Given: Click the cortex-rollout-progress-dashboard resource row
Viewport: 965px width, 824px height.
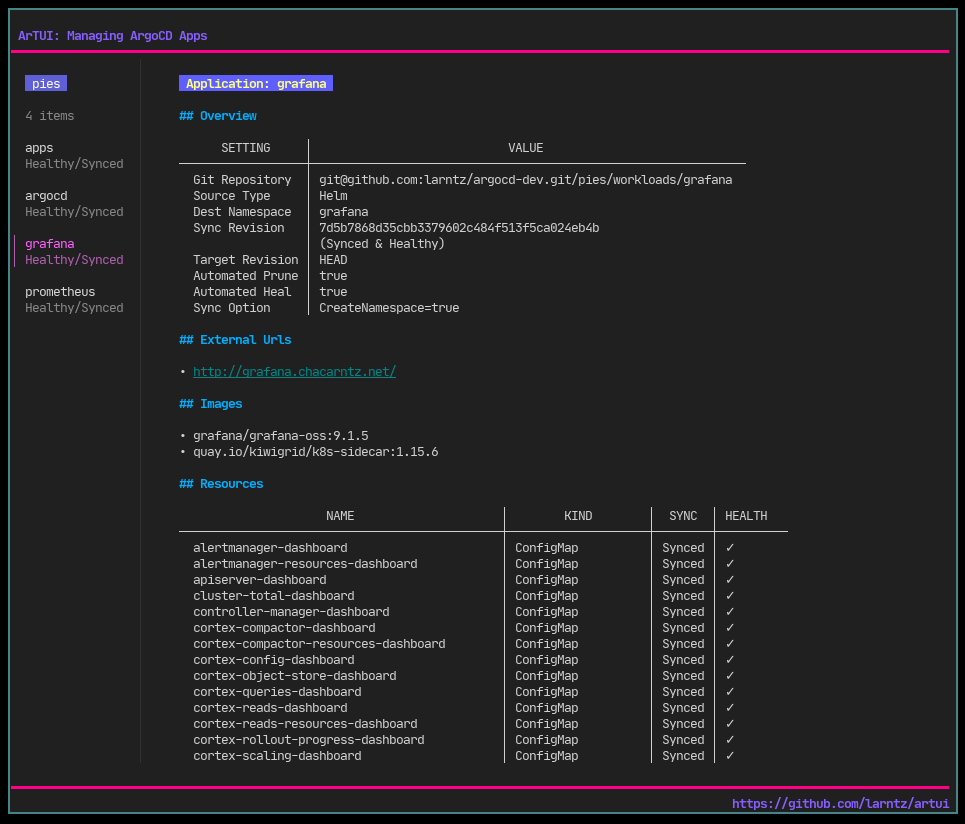Looking at the screenshot, I should 483,740.
